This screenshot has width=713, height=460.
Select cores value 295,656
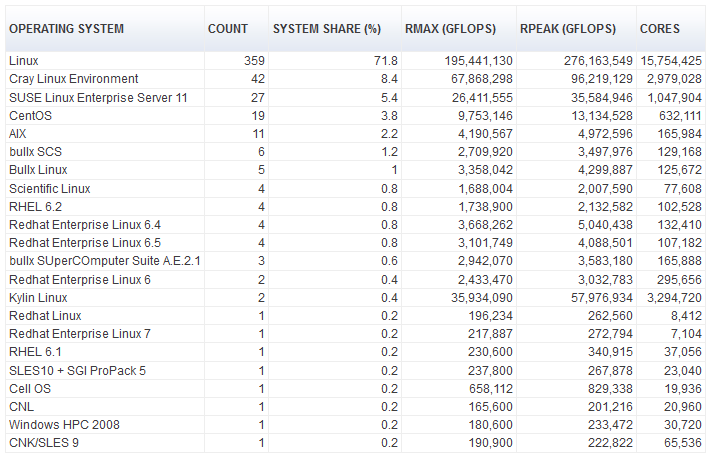[679, 280]
